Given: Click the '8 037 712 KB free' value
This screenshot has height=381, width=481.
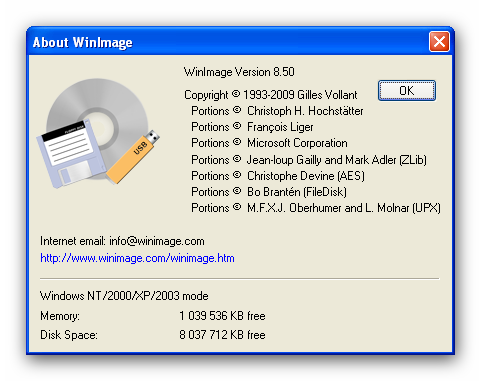Looking at the screenshot, I should 222,335.
